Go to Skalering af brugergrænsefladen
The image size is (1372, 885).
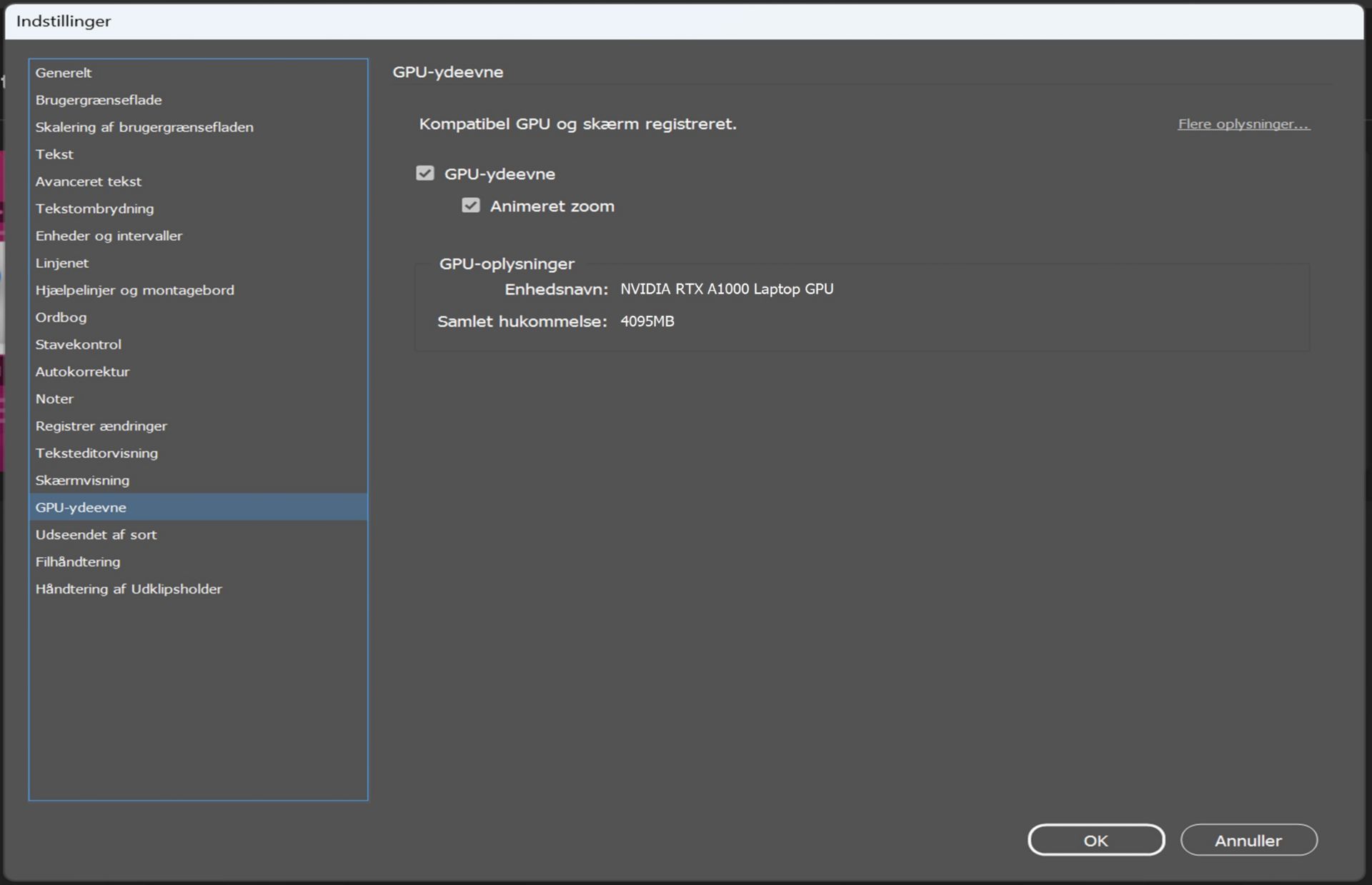(144, 127)
